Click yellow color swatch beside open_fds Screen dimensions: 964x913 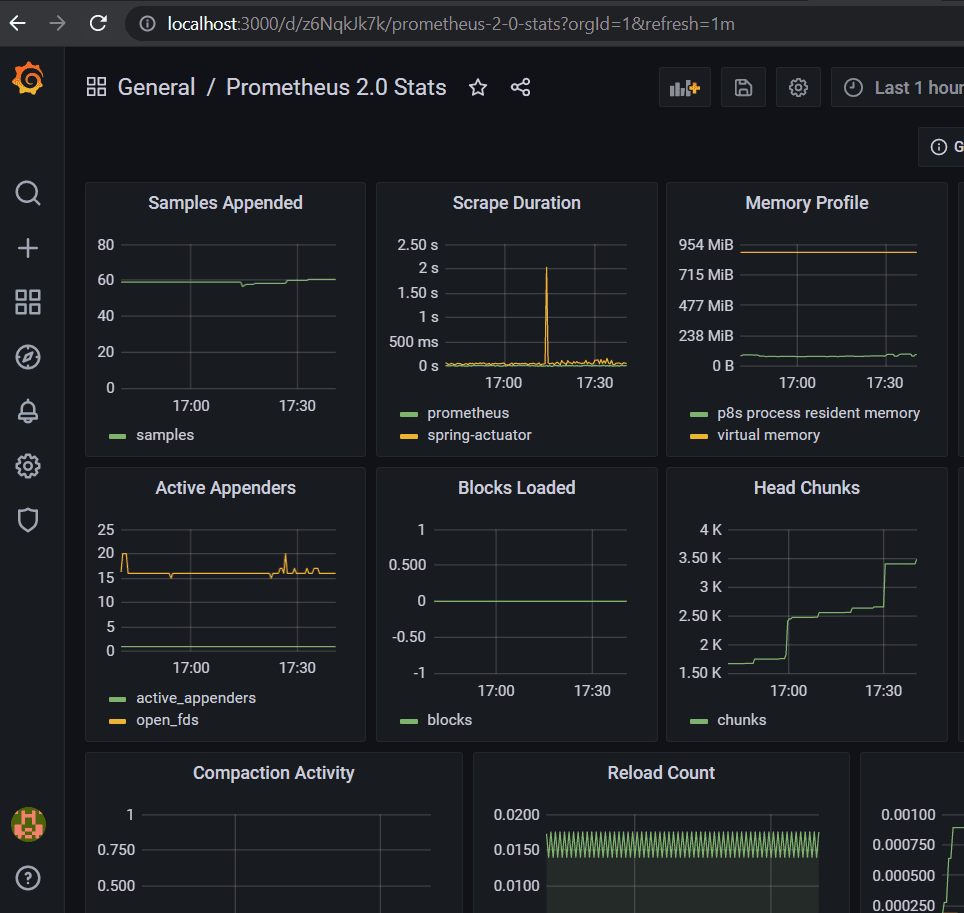pyautogui.click(x=117, y=721)
